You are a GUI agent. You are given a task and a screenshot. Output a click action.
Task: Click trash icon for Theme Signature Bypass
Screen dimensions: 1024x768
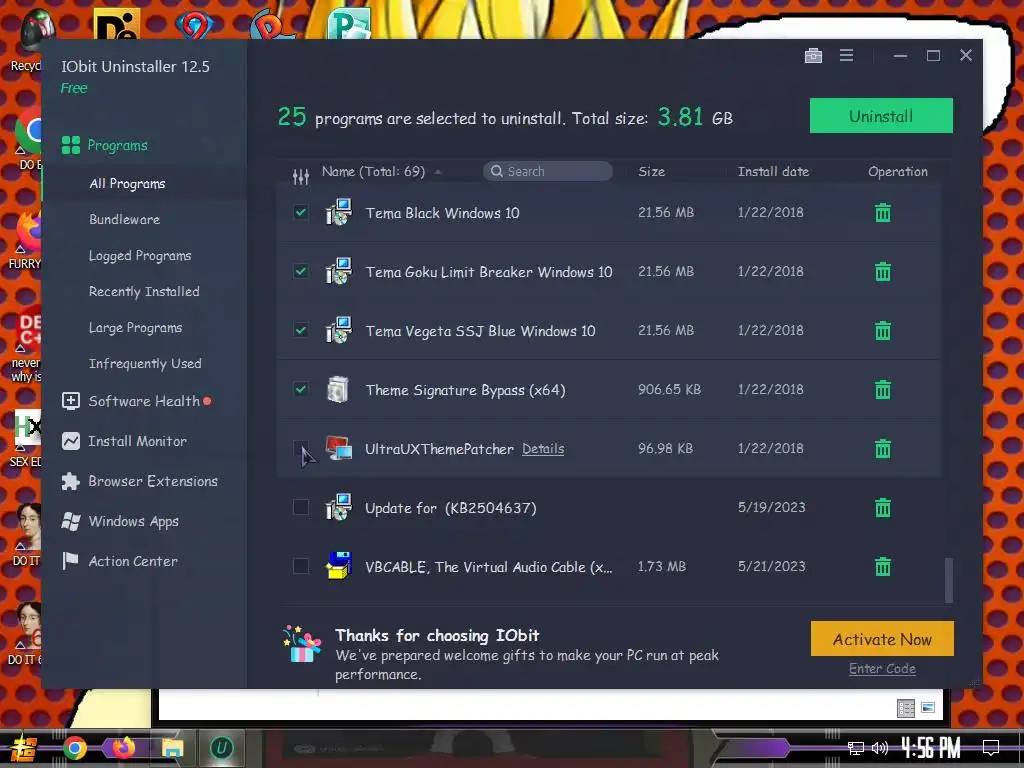pos(883,390)
